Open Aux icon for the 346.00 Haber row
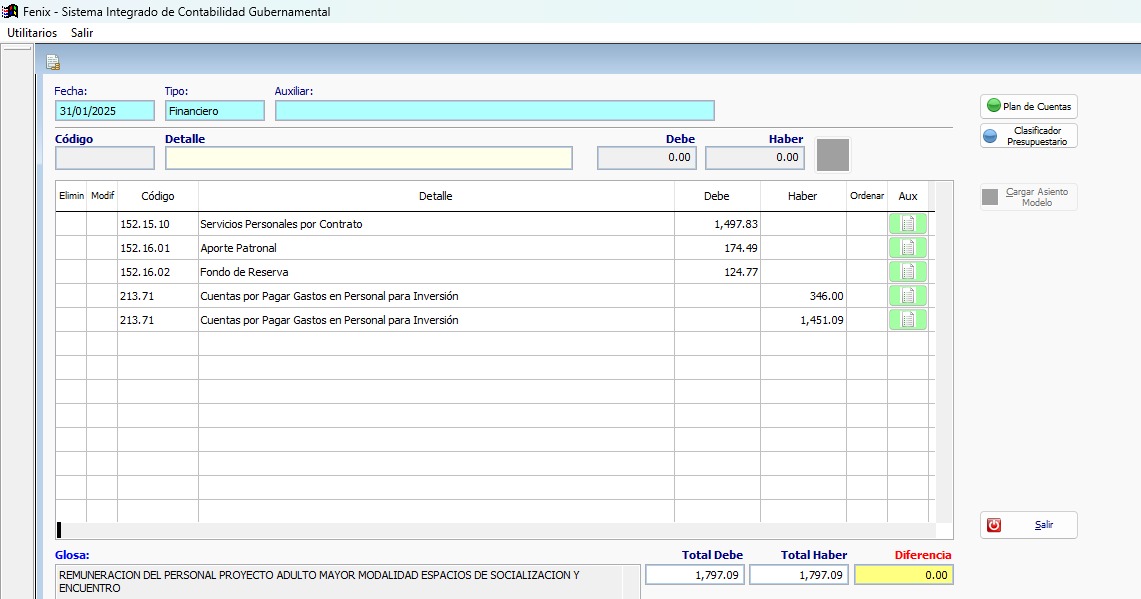 click(x=907, y=296)
